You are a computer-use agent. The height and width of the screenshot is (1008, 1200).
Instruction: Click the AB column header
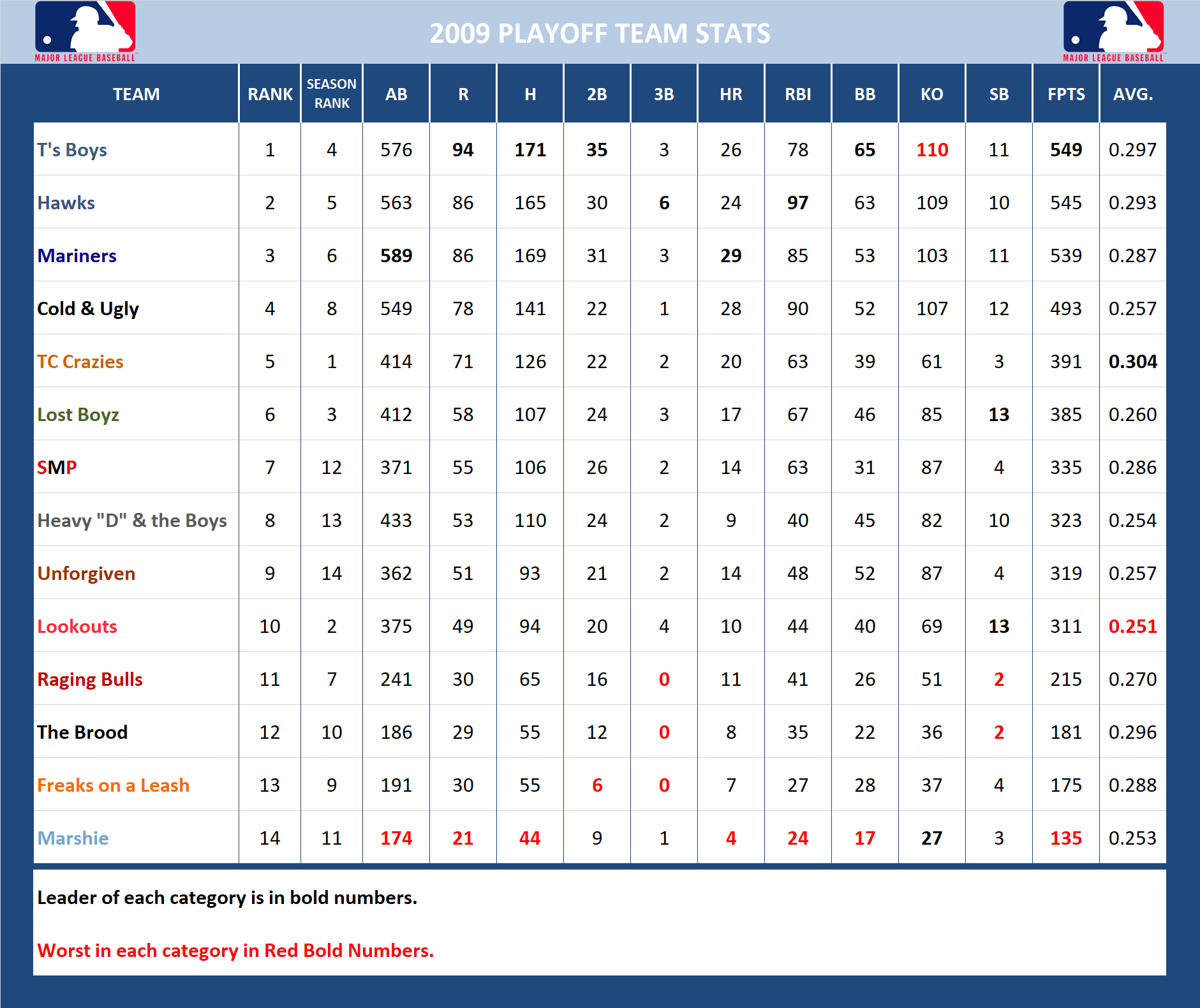click(396, 94)
